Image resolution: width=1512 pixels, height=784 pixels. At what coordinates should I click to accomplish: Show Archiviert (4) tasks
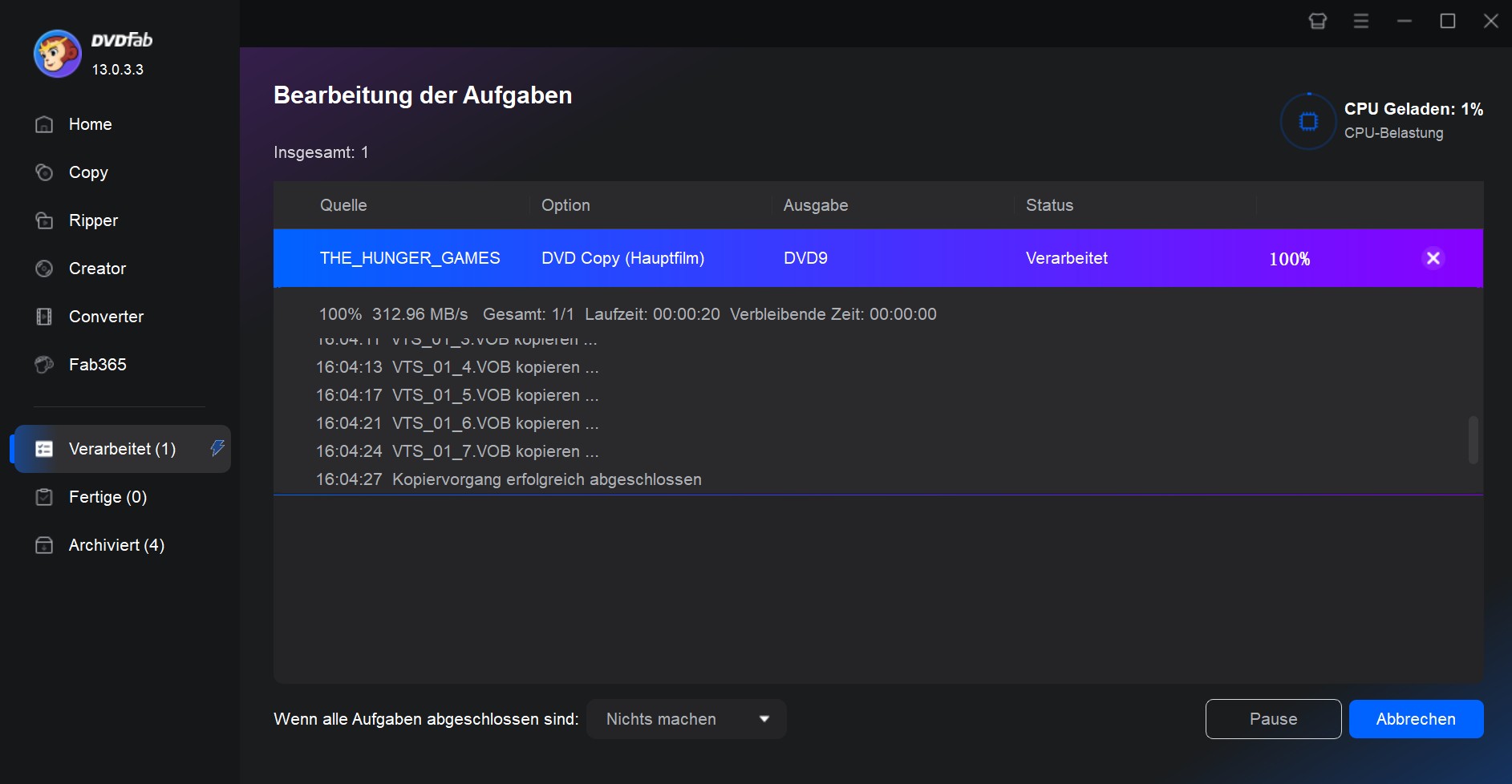116,545
